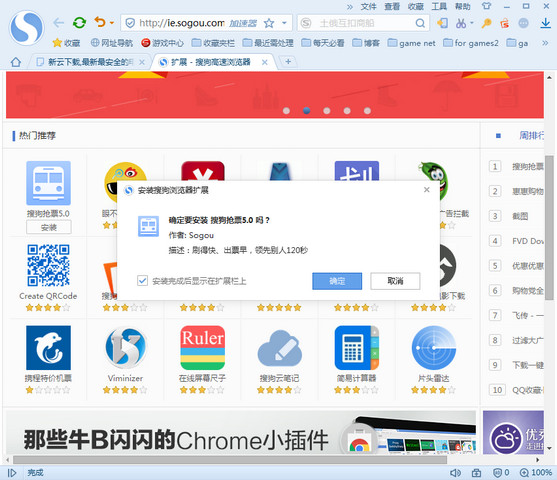Open the address bar history dropdown
Screen dimensions: 557x480
285,23
